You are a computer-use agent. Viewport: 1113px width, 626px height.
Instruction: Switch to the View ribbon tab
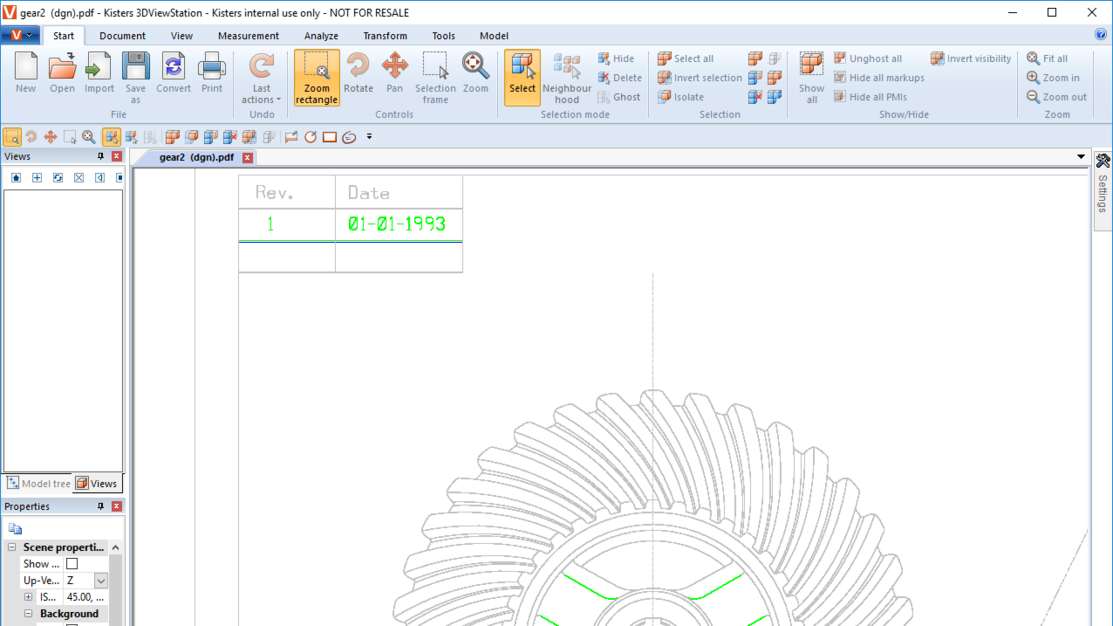(x=182, y=35)
